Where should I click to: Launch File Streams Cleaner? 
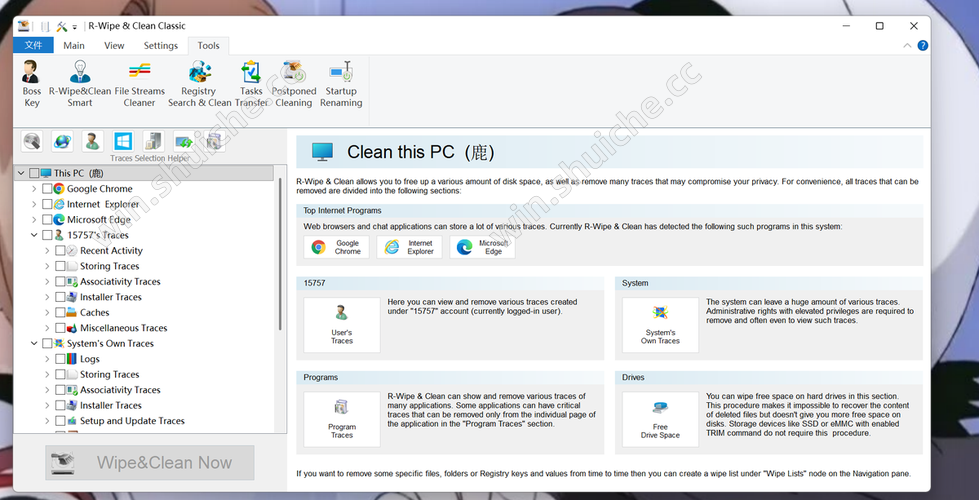point(139,82)
